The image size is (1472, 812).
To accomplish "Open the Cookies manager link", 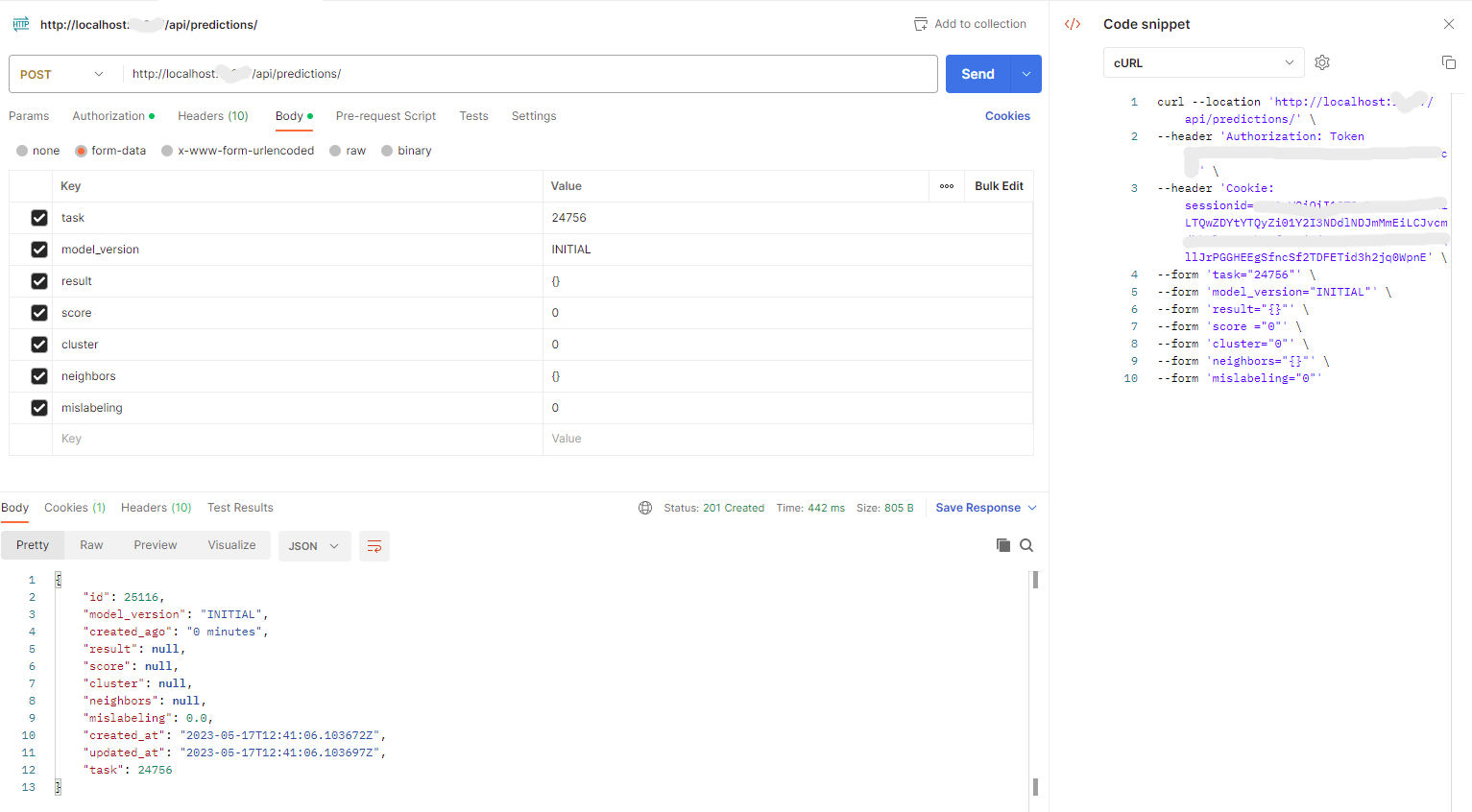I will [1007, 115].
